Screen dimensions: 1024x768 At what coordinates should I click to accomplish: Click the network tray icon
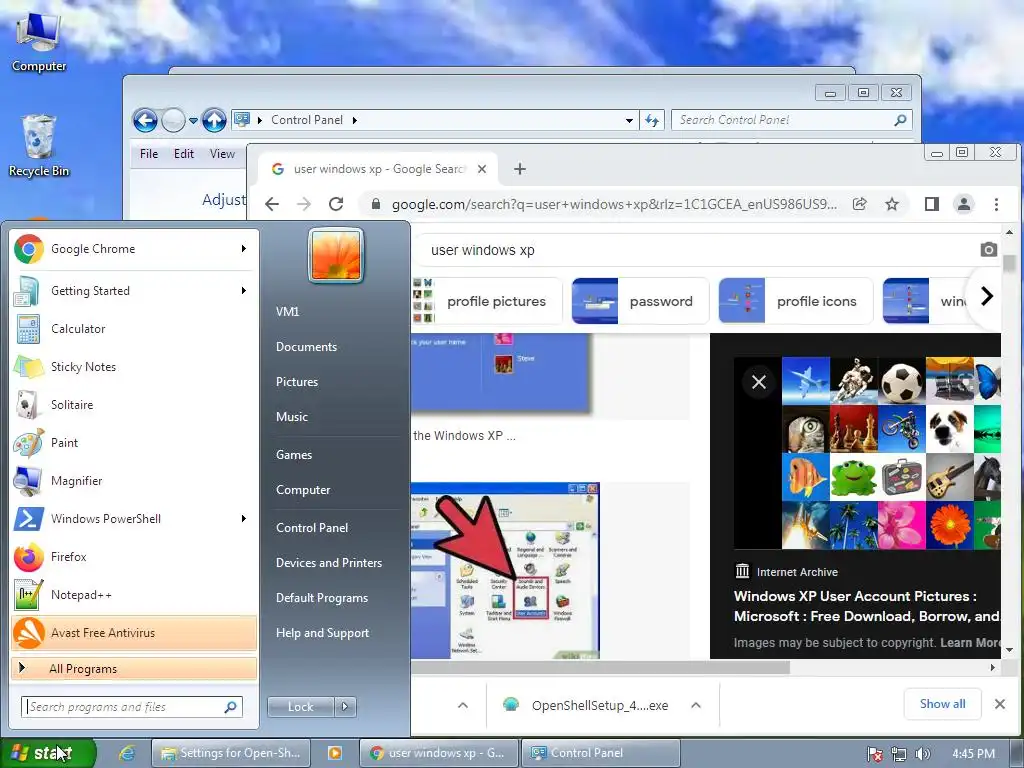coord(899,754)
